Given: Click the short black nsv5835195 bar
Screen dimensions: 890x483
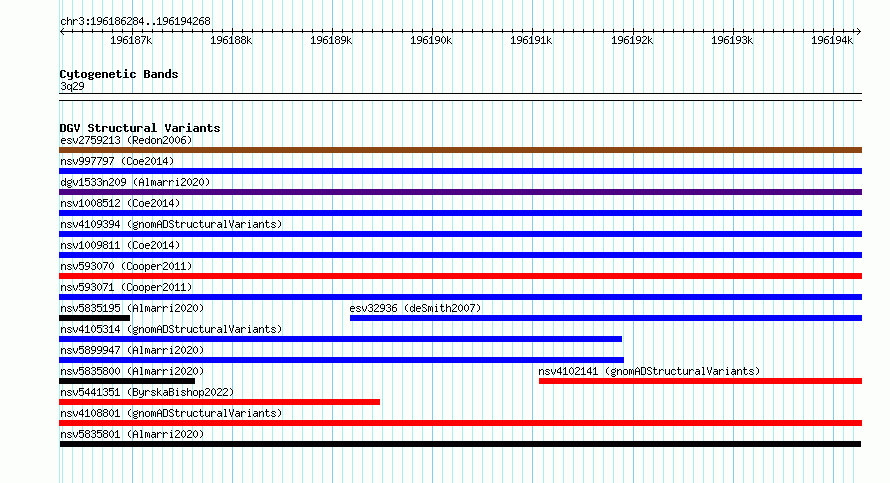Looking at the screenshot, I should 94,318.
